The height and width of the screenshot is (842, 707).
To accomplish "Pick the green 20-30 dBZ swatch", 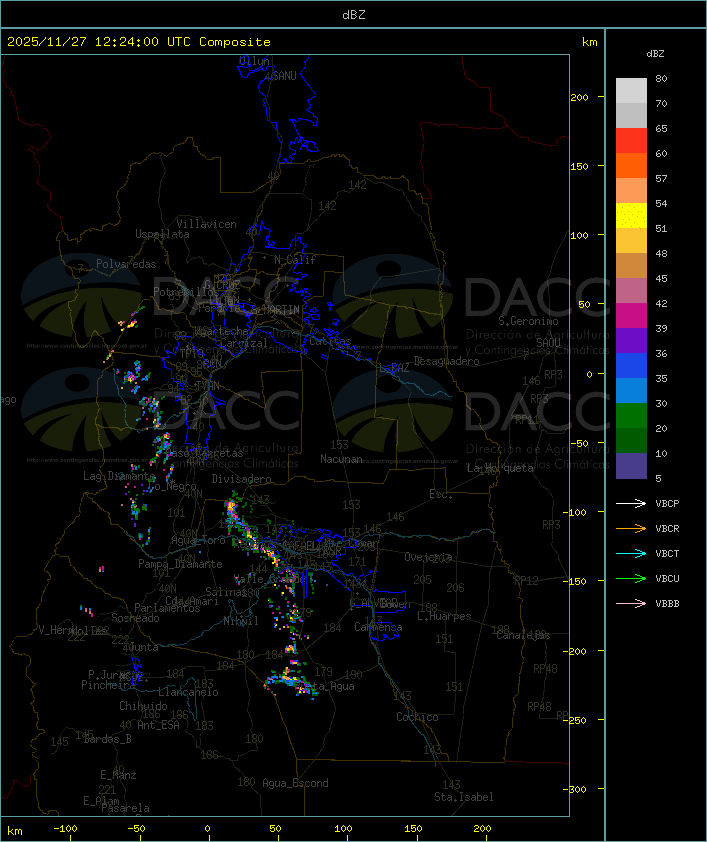I will pos(631,416).
